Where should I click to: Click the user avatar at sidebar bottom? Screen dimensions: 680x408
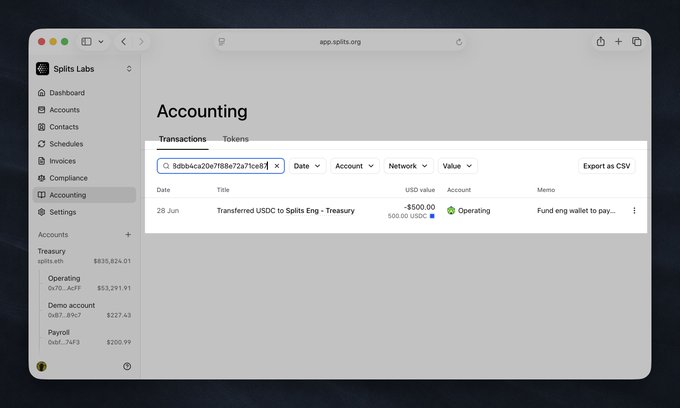click(42, 366)
